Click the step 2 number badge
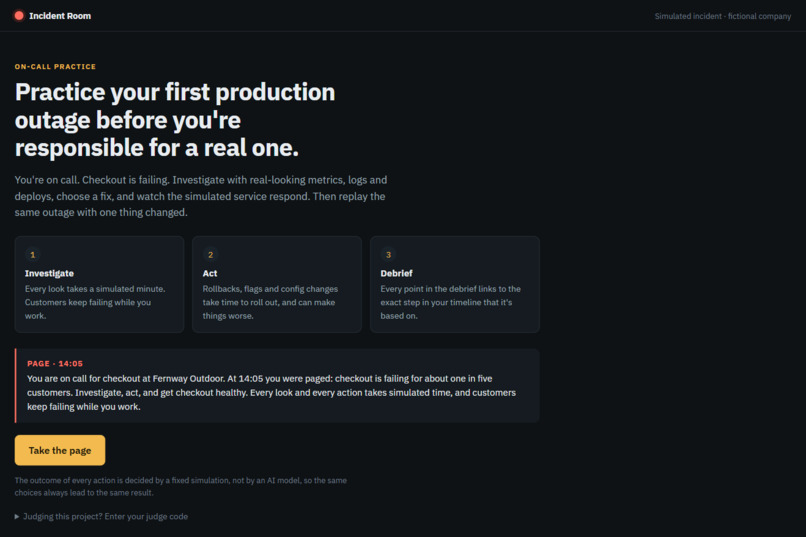 click(210, 254)
